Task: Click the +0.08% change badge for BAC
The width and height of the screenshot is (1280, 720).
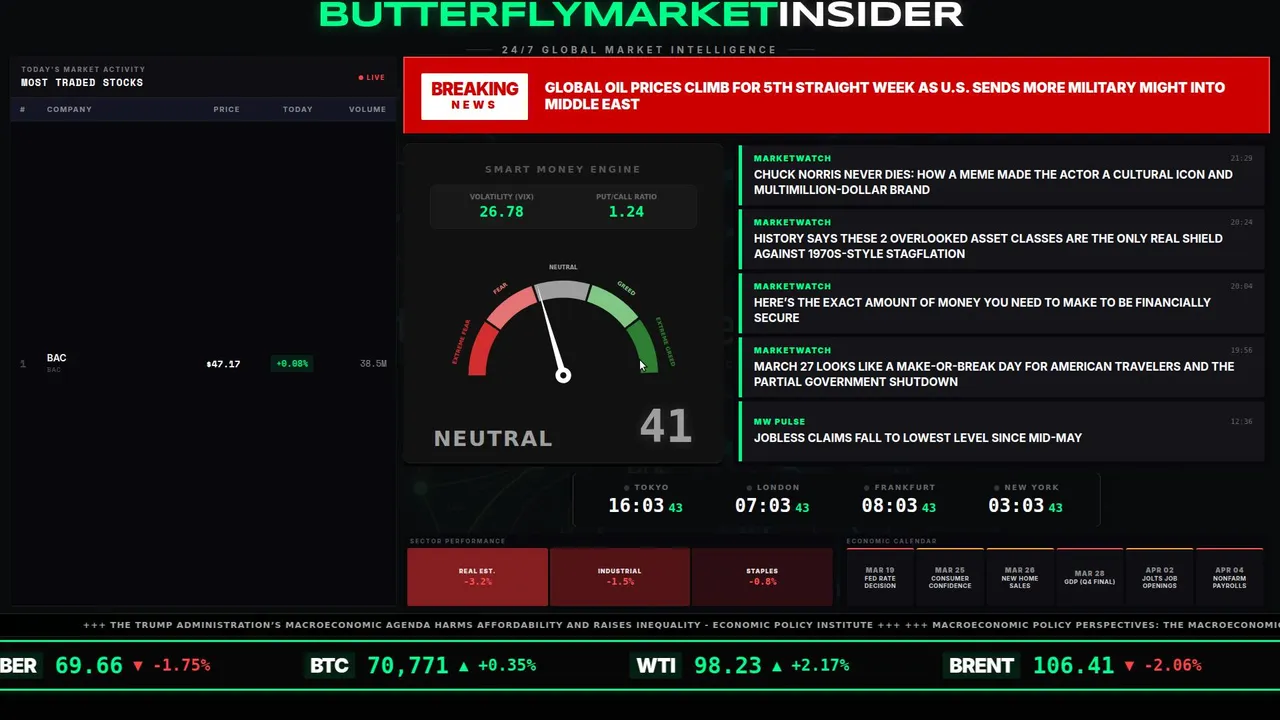Action: pos(292,364)
